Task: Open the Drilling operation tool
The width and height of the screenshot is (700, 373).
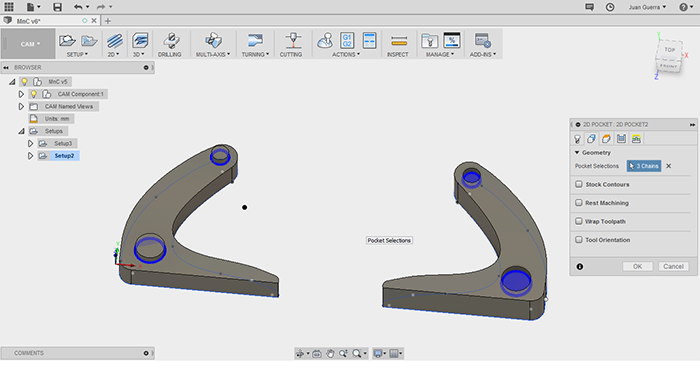Action: (x=171, y=41)
